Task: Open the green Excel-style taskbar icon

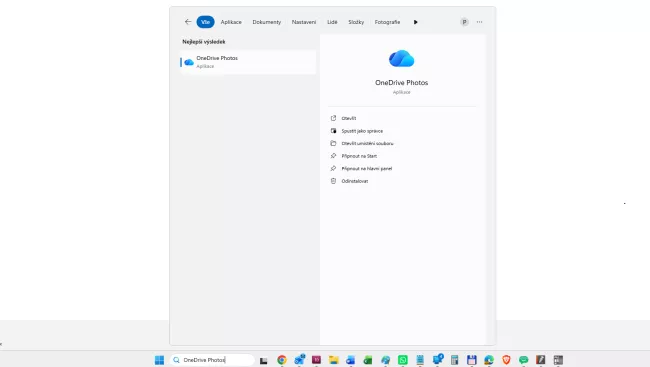Action: tap(368, 360)
